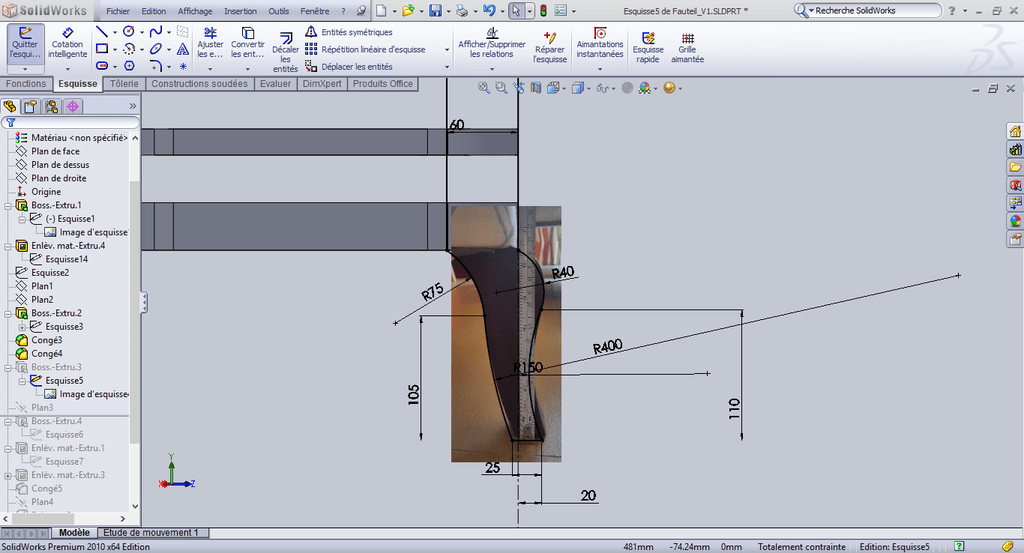Select the Ellipse sketch tool
The height and width of the screenshot is (553, 1024).
156,49
